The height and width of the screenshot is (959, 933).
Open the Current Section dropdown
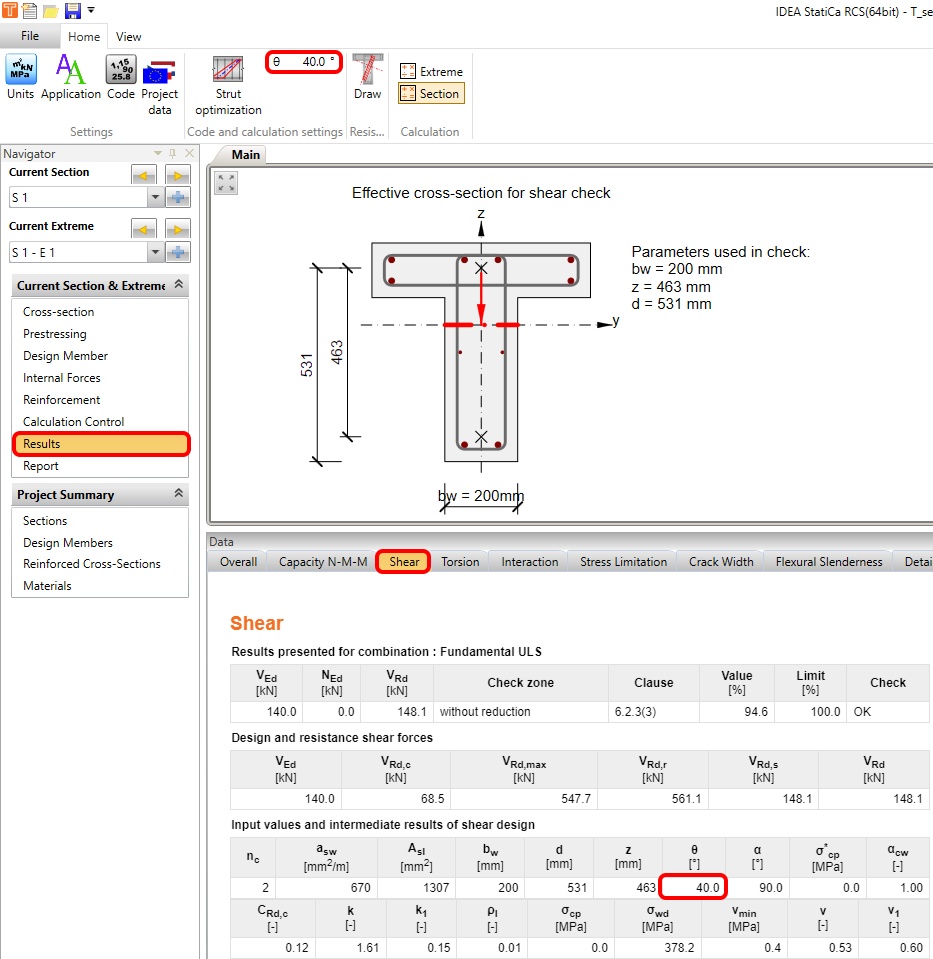click(x=154, y=198)
